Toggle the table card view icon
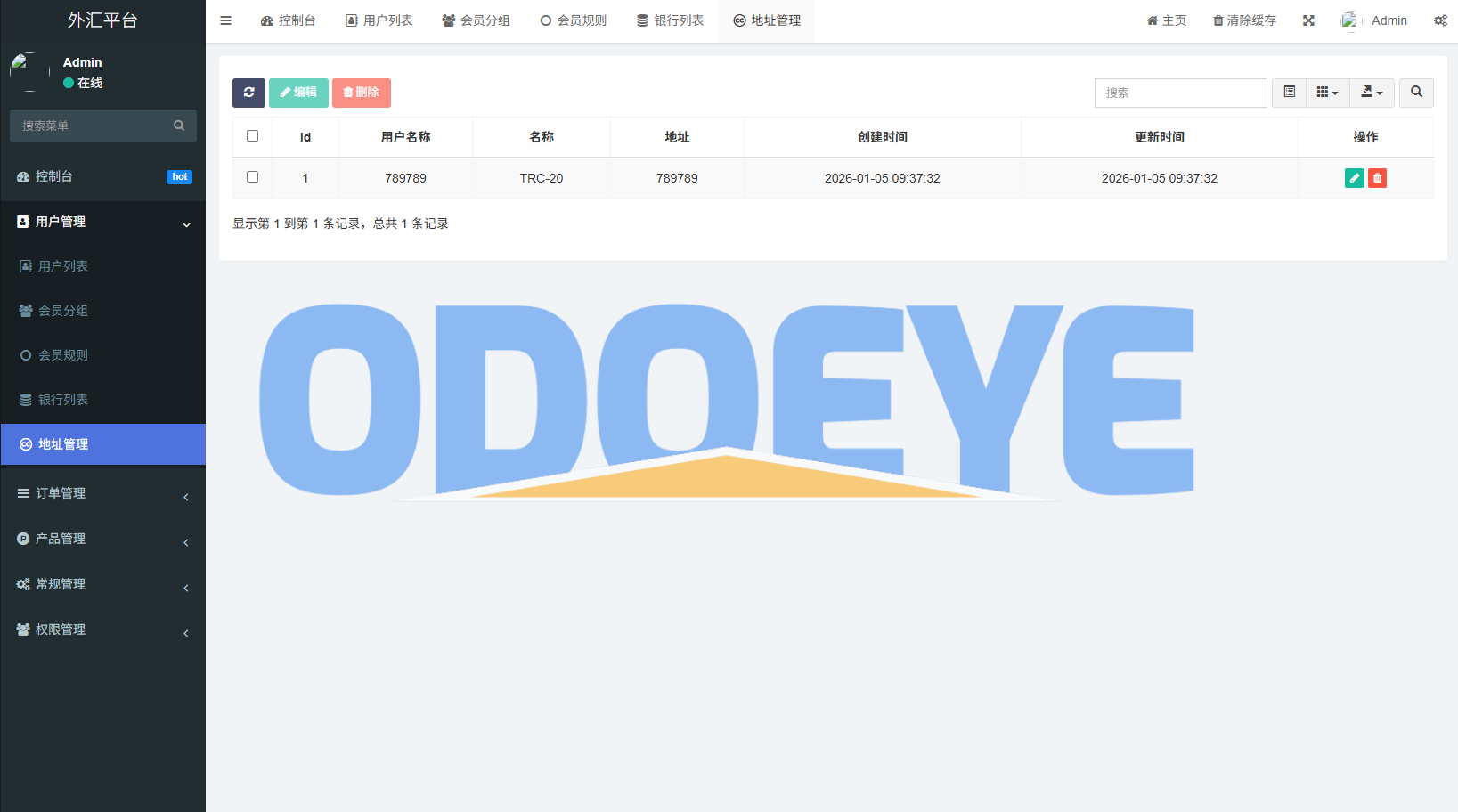This screenshot has height=812, width=1458. click(x=1289, y=93)
